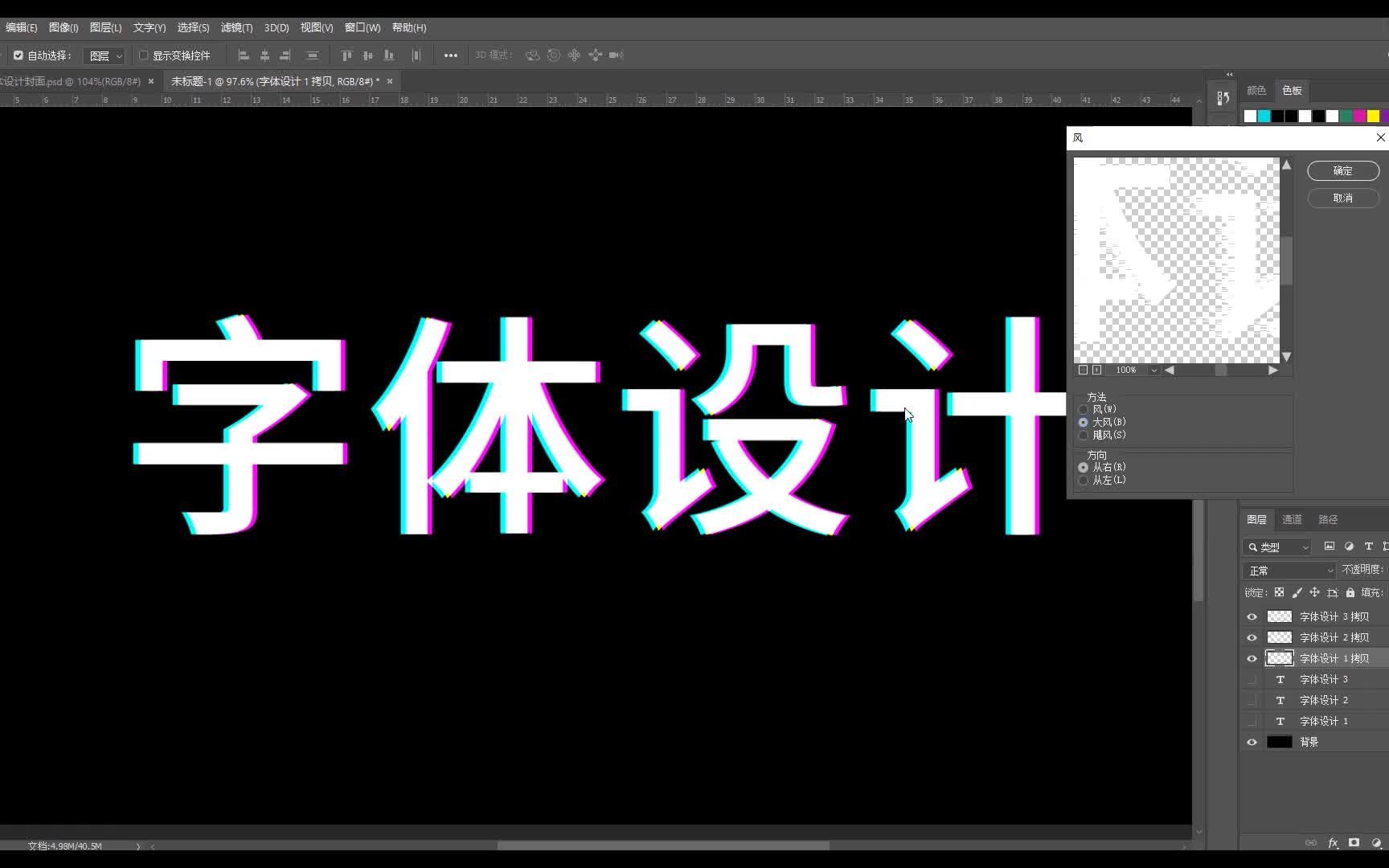Viewport: 1389px width, 868px height.
Task: Open the 图像 menu
Action: pyautogui.click(x=64, y=27)
